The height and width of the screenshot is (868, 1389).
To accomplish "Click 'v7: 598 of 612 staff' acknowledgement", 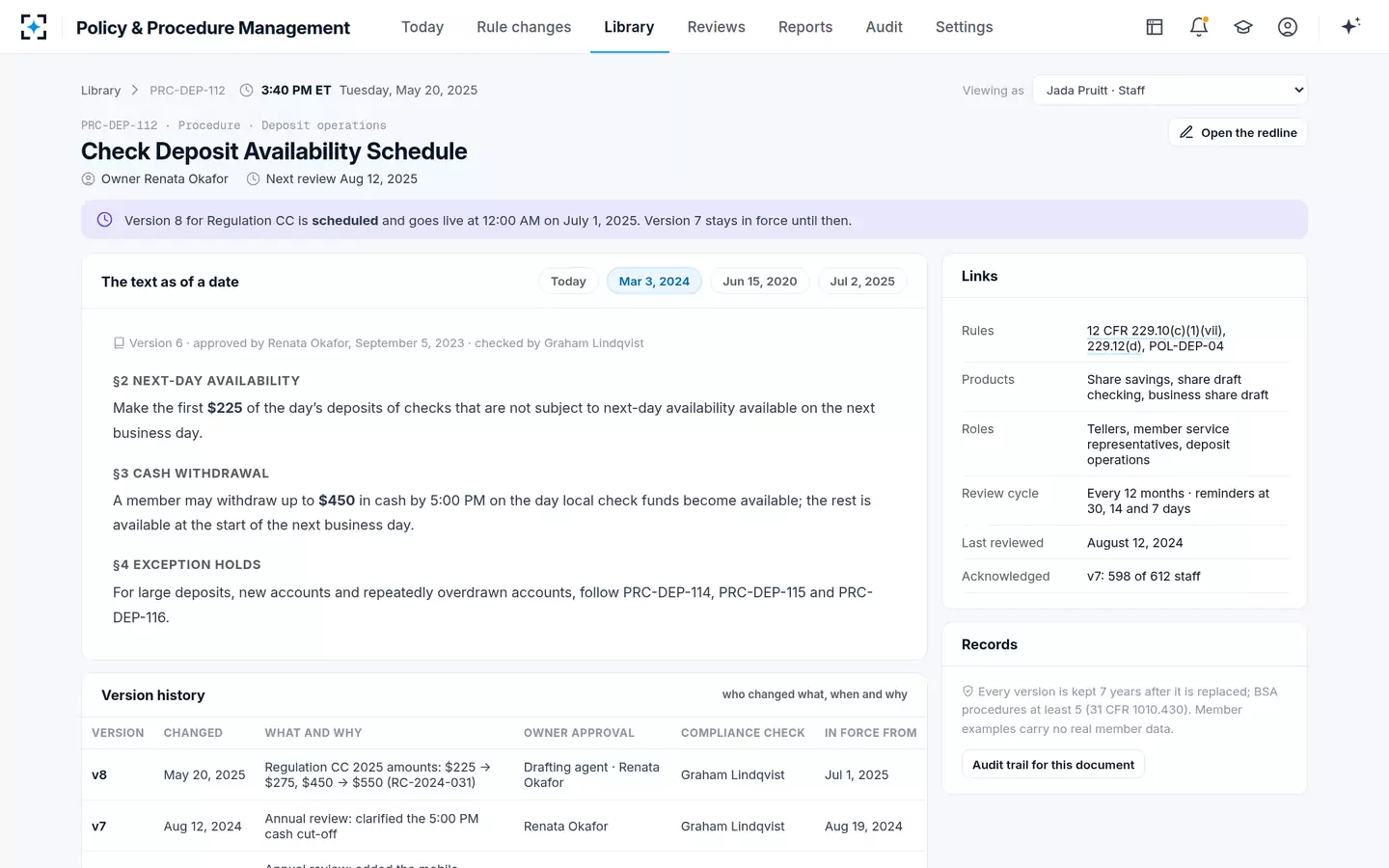I will 1144,577.
